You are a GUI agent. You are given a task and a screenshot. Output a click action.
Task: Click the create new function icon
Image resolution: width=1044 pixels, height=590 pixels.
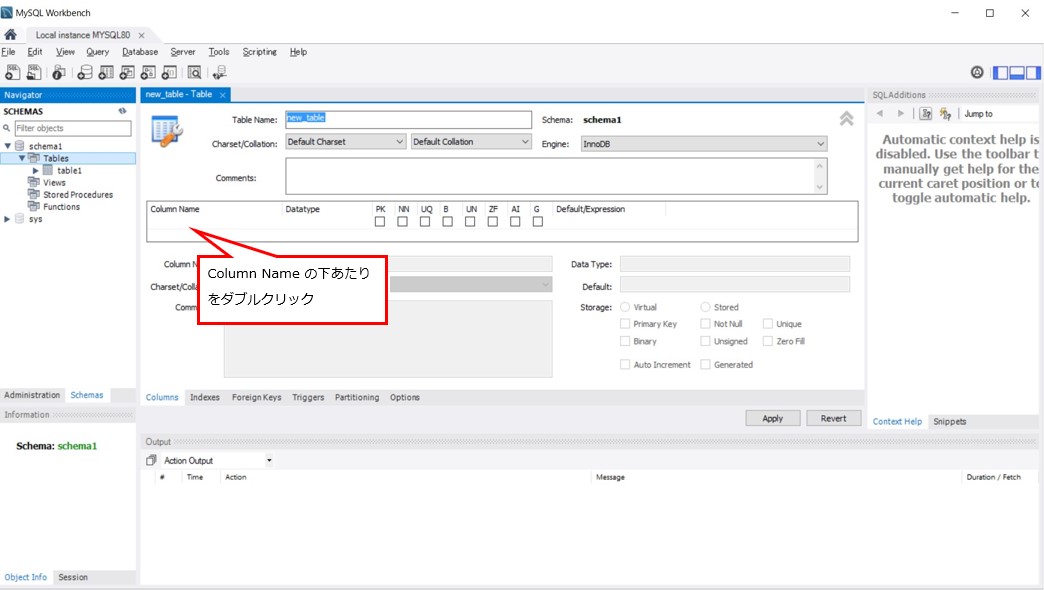(169, 72)
